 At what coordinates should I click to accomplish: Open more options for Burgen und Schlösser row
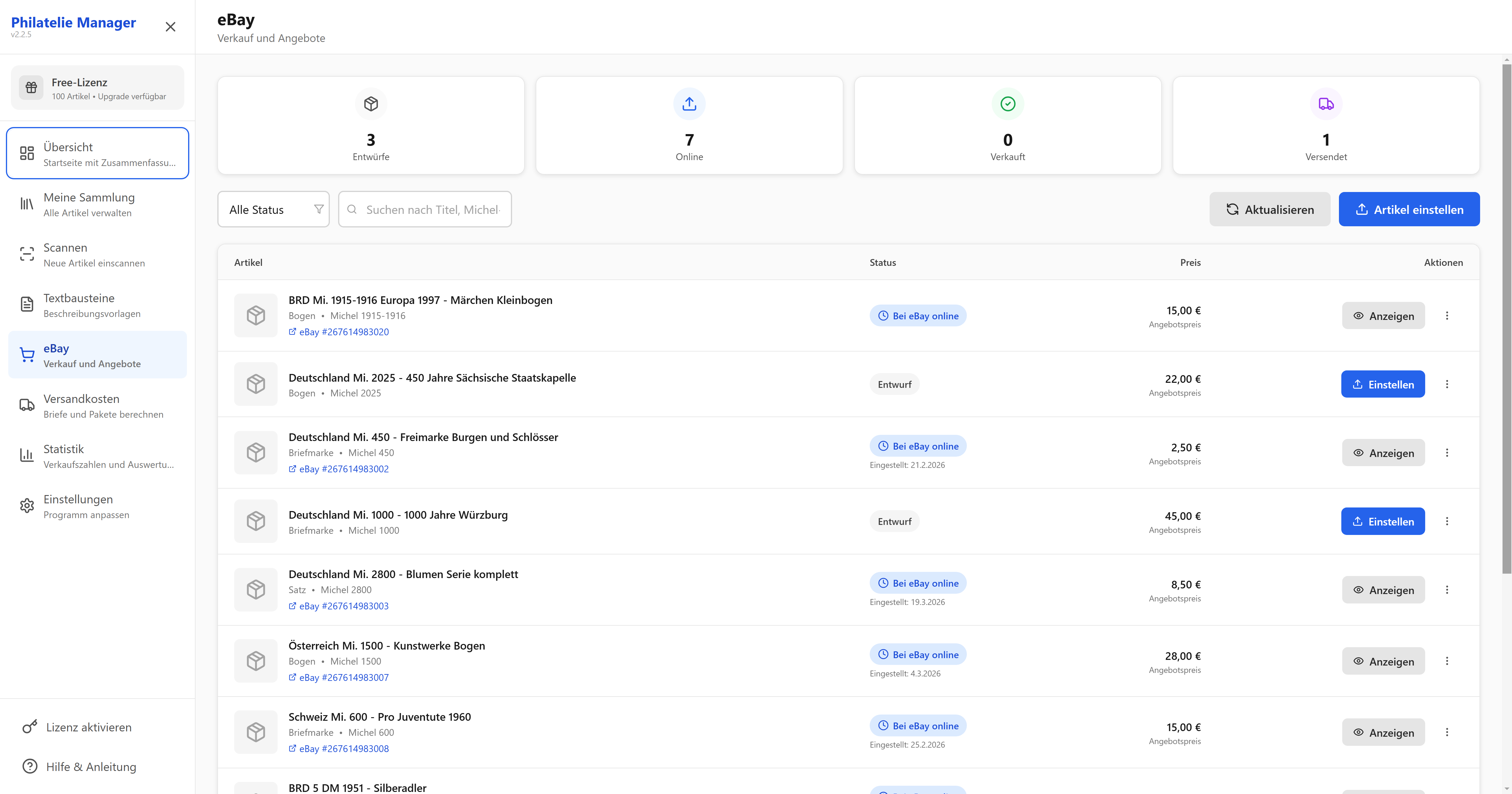pos(1447,453)
